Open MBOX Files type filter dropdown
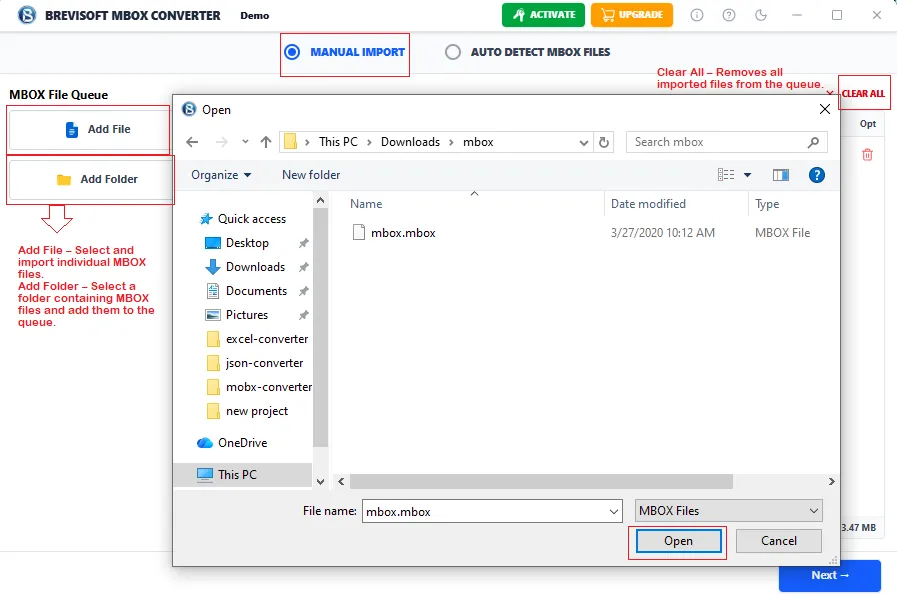The height and width of the screenshot is (597, 897). click(x=728, y=511)
